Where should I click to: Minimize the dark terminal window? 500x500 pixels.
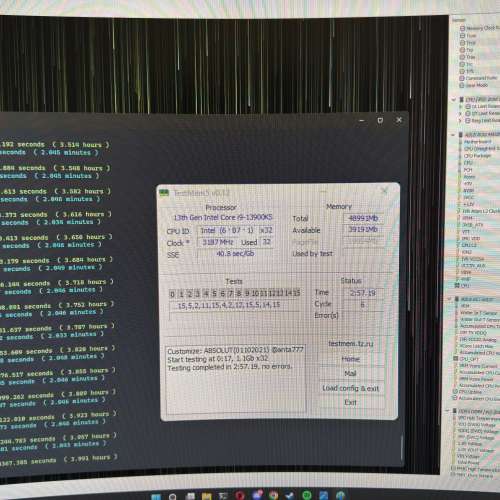(x=361, y=120)
